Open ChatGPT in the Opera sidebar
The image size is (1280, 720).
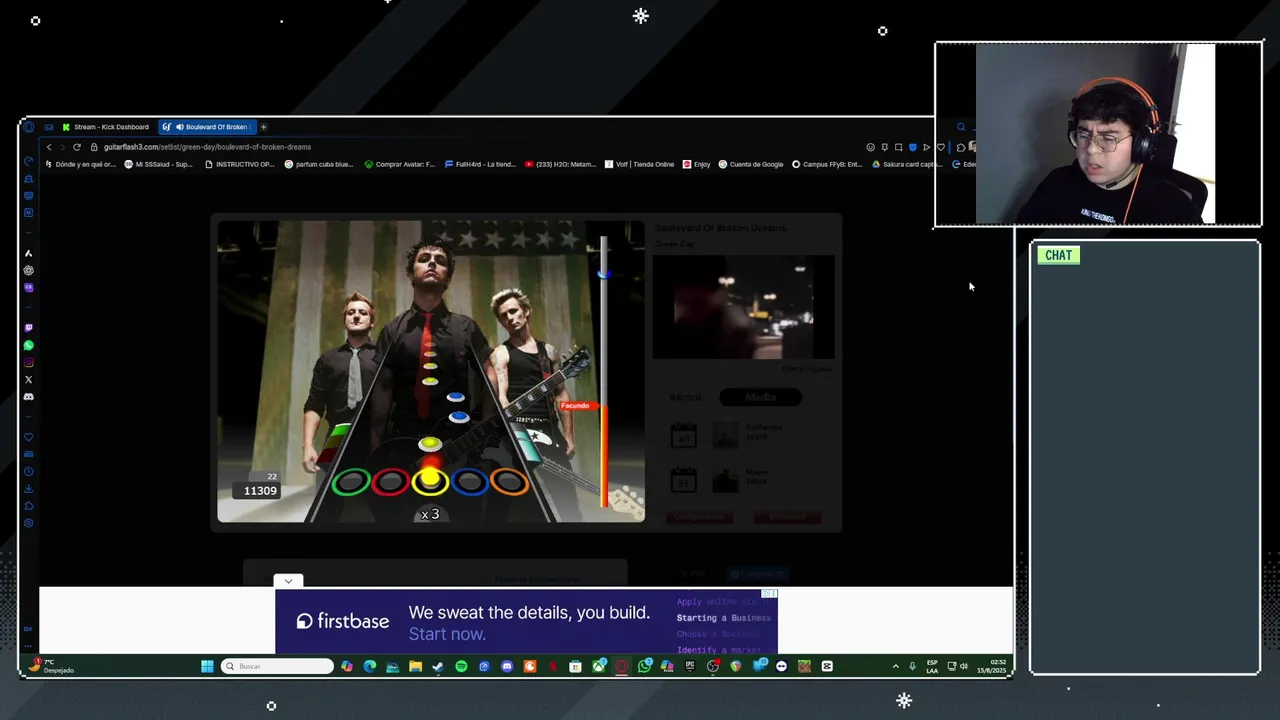[x=28, y=270]
